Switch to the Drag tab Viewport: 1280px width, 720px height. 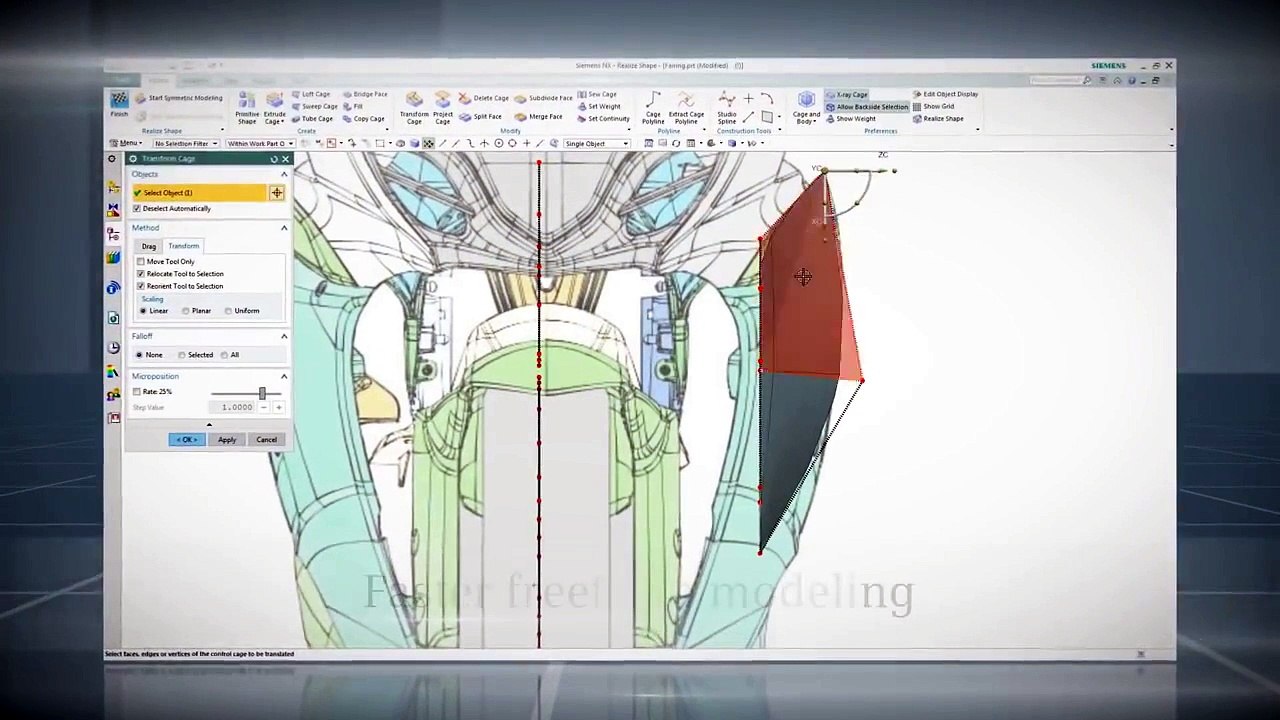pos(149,246)
